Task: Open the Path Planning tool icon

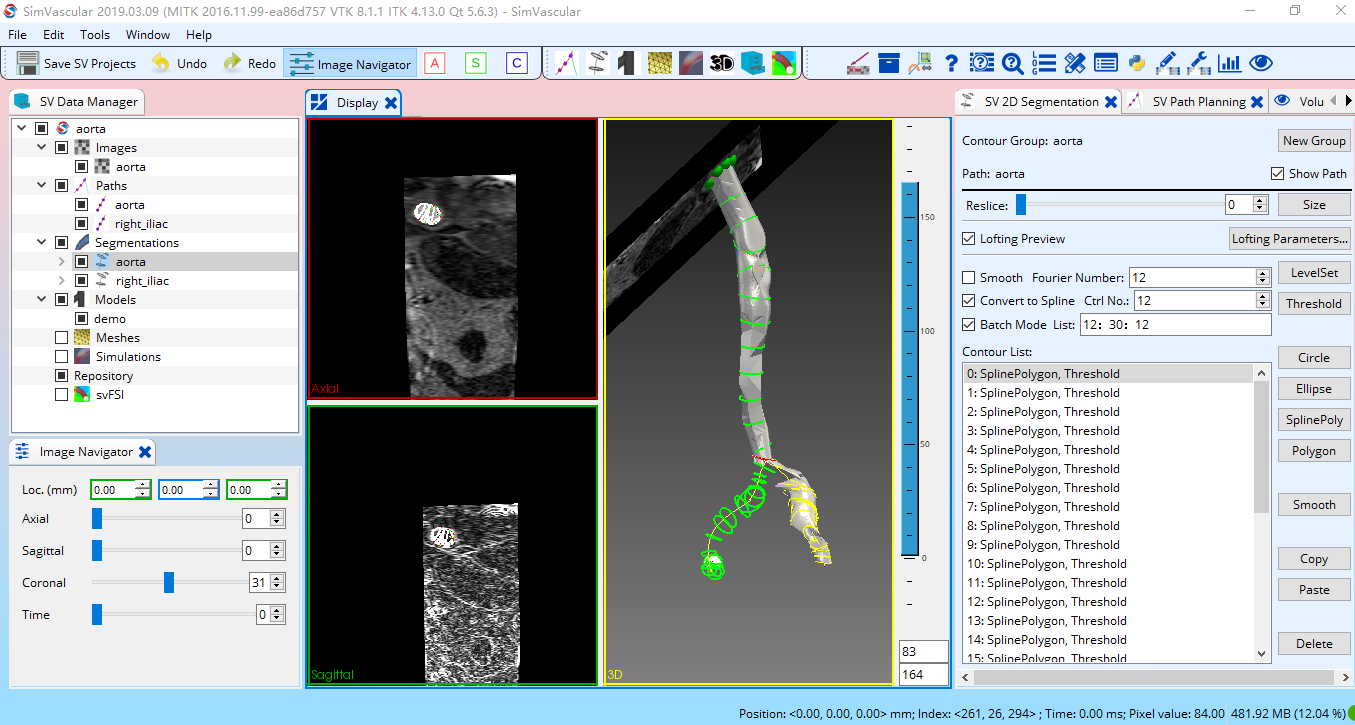Action: [x=566, y=63]
